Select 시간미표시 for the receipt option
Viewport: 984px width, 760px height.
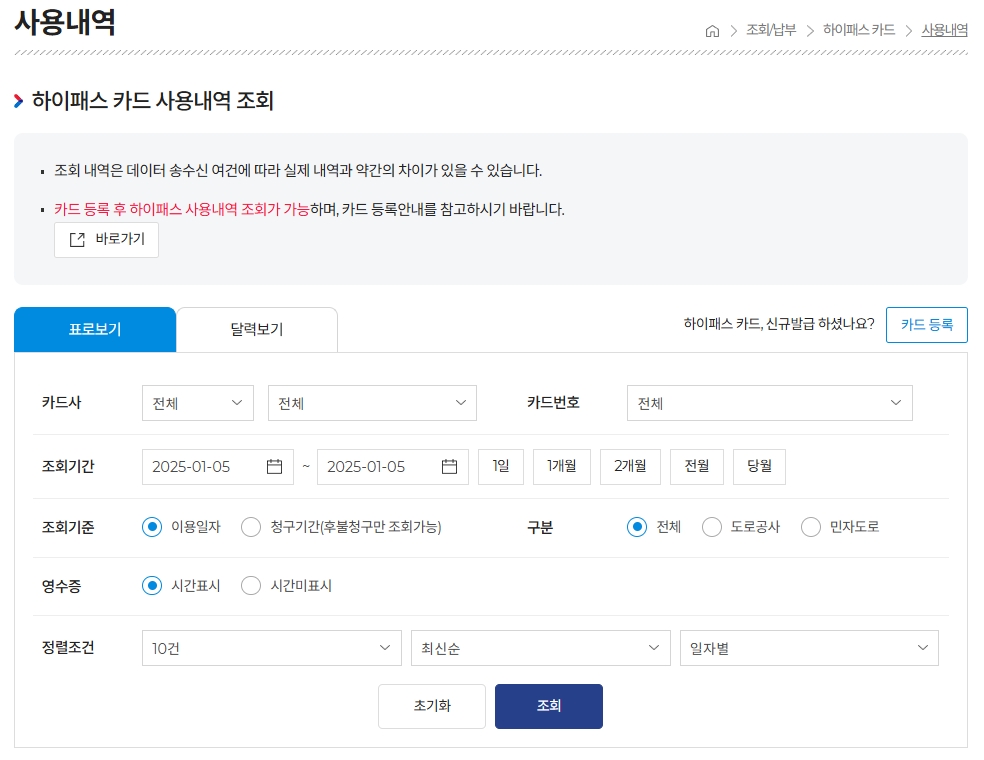click(251, 586)
